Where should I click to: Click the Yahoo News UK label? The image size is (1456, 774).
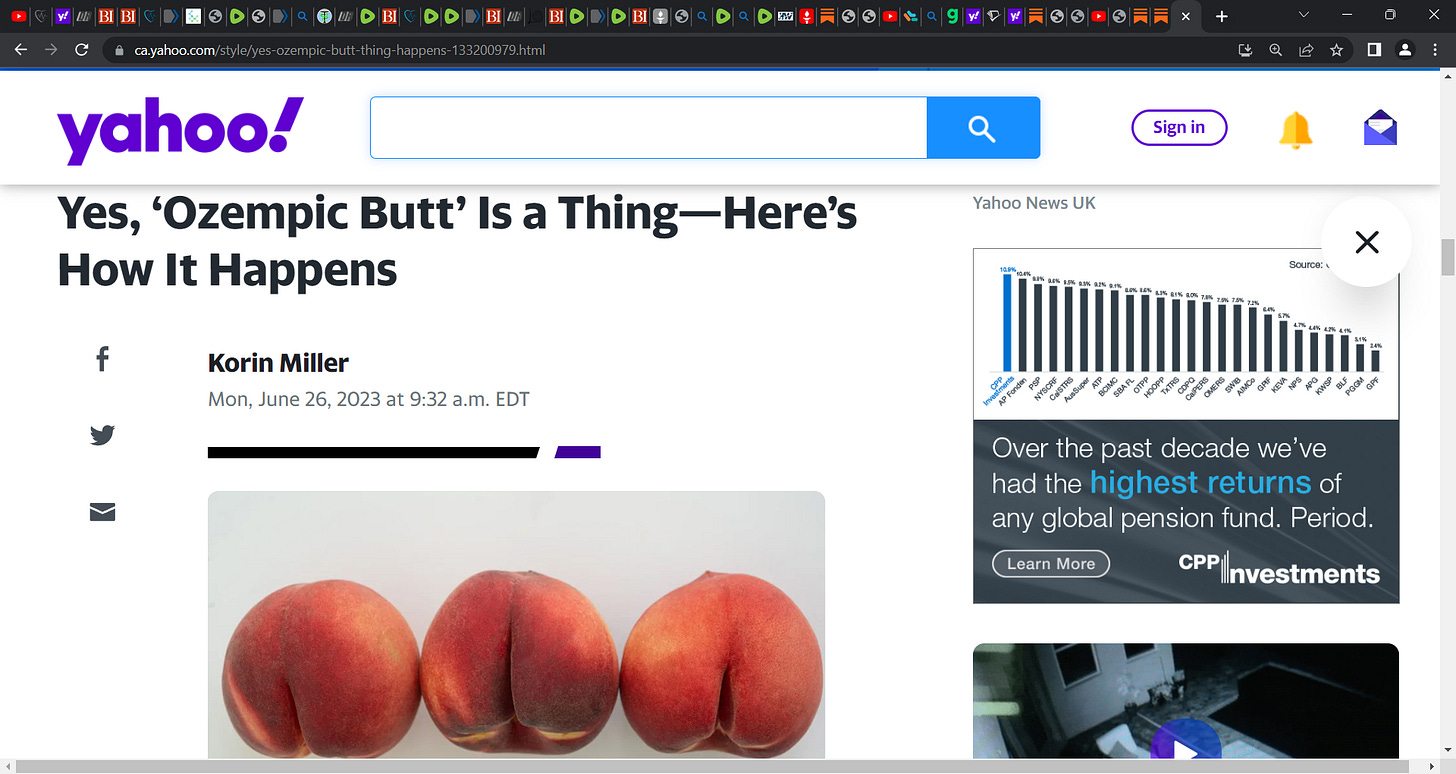(1034, 203)
